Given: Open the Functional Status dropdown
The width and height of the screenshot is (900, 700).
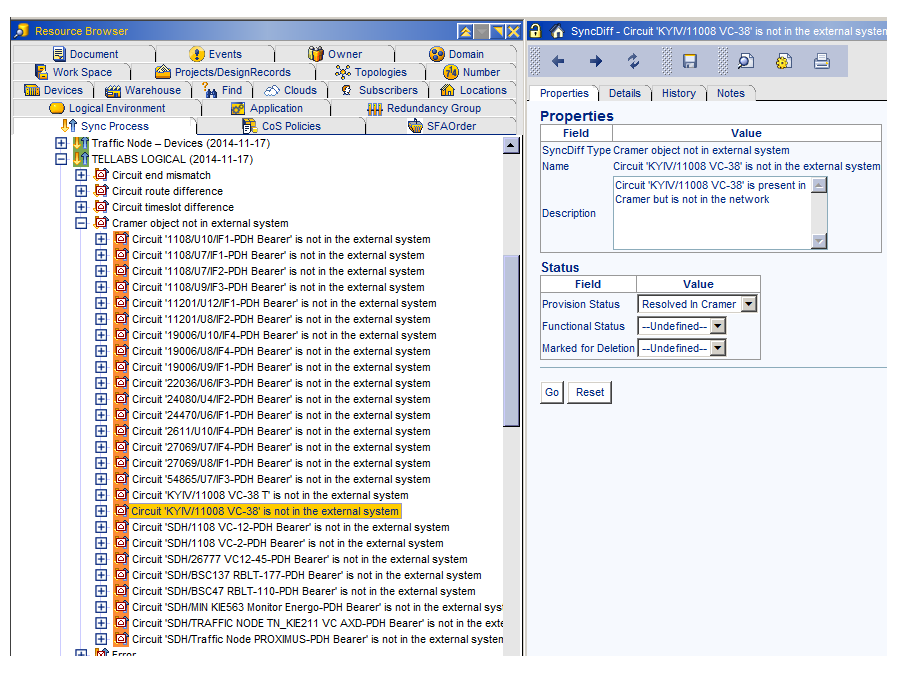Looking at the screenshot, I should (x=717, y=326).
